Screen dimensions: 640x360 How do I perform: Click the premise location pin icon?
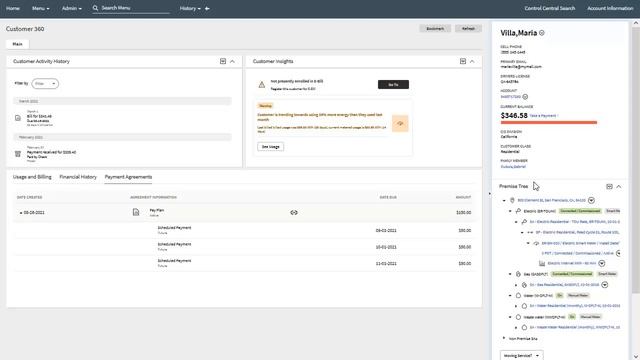(512, 200)
